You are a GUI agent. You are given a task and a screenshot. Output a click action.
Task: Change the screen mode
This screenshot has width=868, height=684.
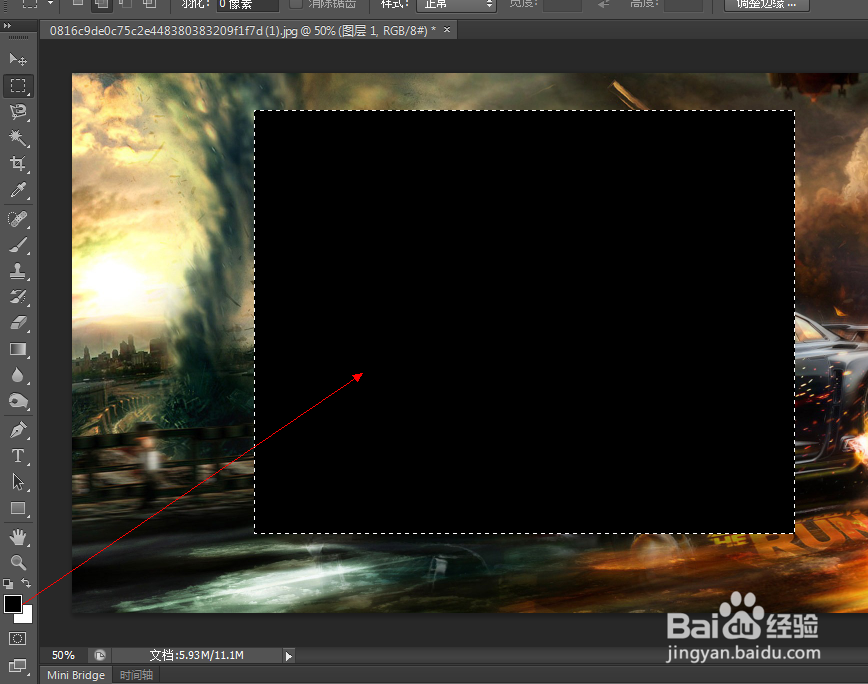point(18,665)
